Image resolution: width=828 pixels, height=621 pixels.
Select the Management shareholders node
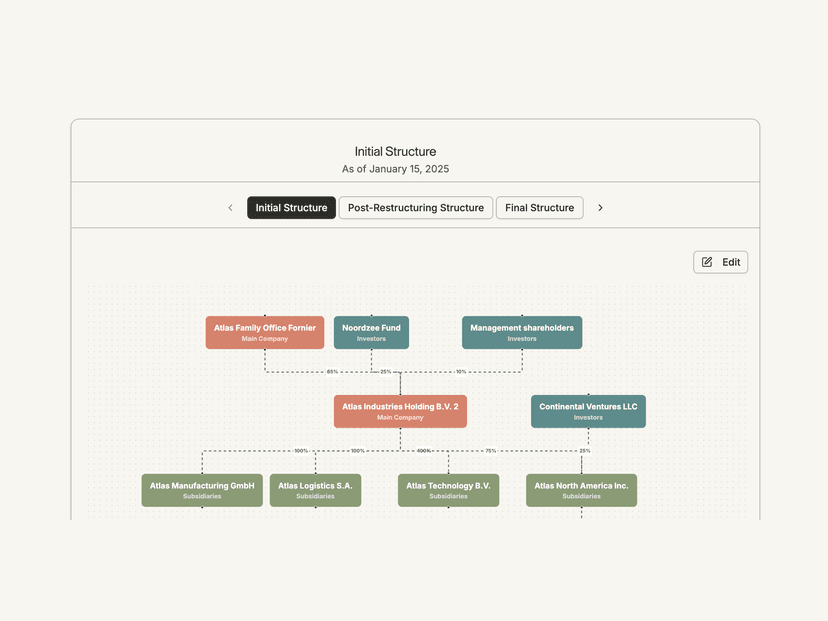click(522, 332)
